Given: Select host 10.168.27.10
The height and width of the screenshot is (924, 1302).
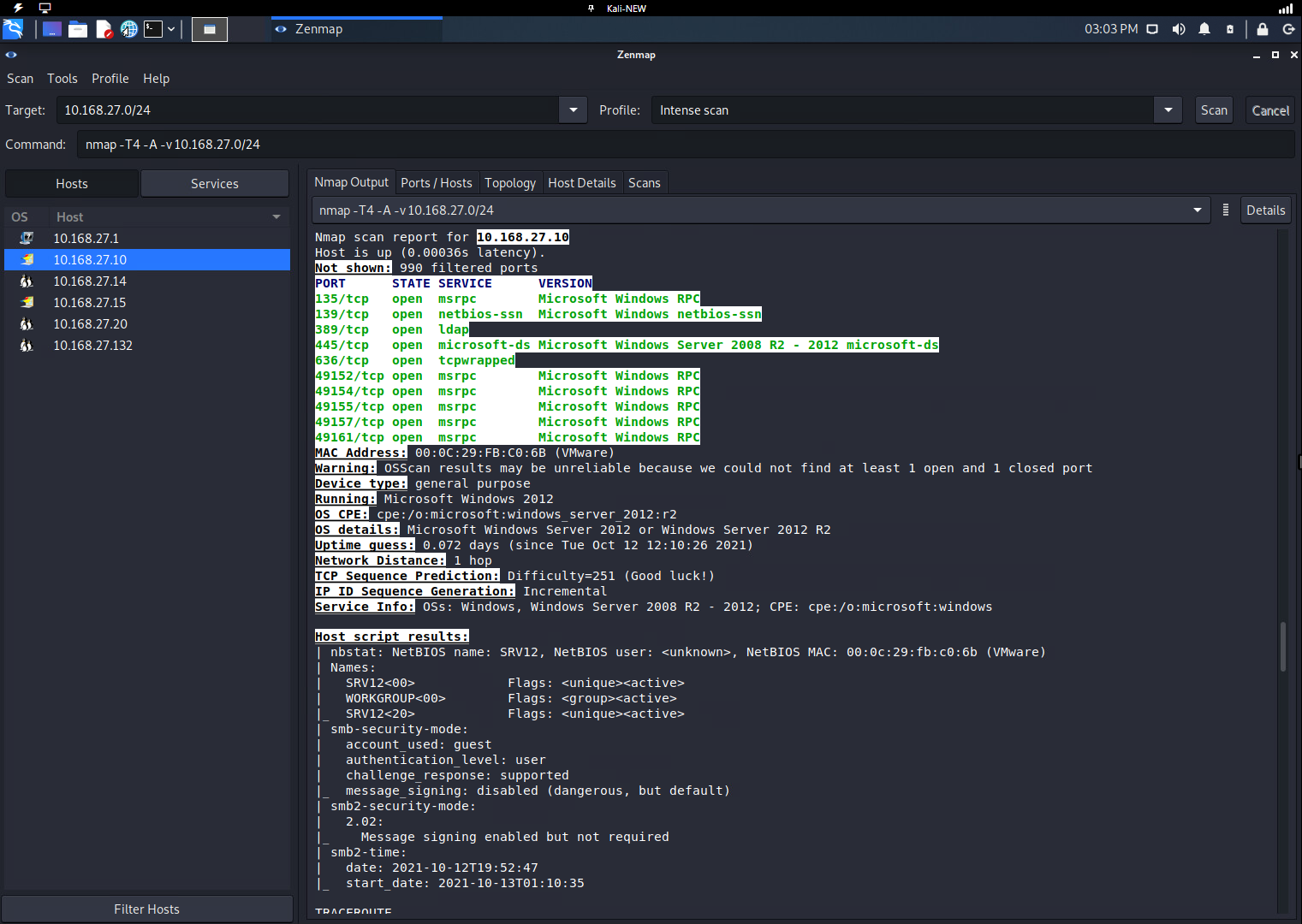Looking at the screenshot, I should tap(147, 260).
